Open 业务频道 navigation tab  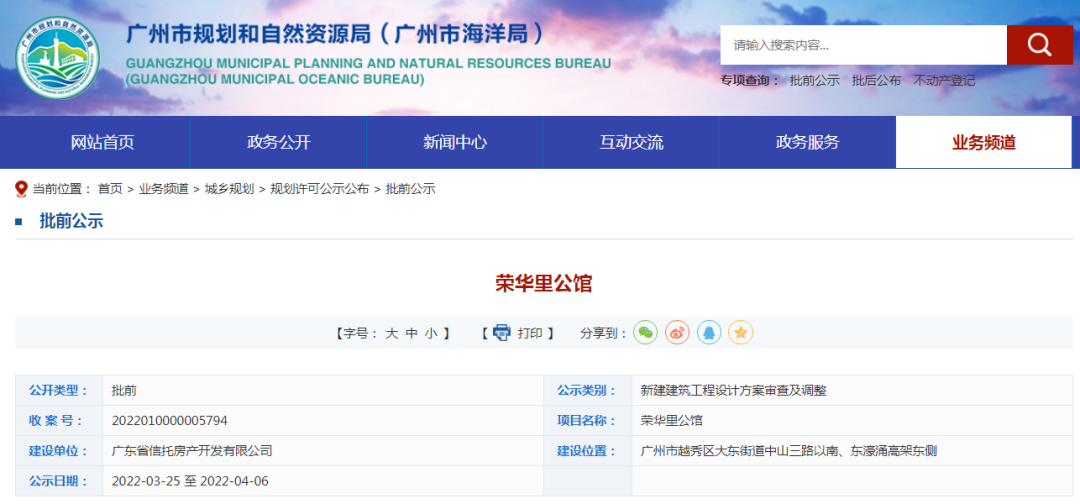coord(984,143)
